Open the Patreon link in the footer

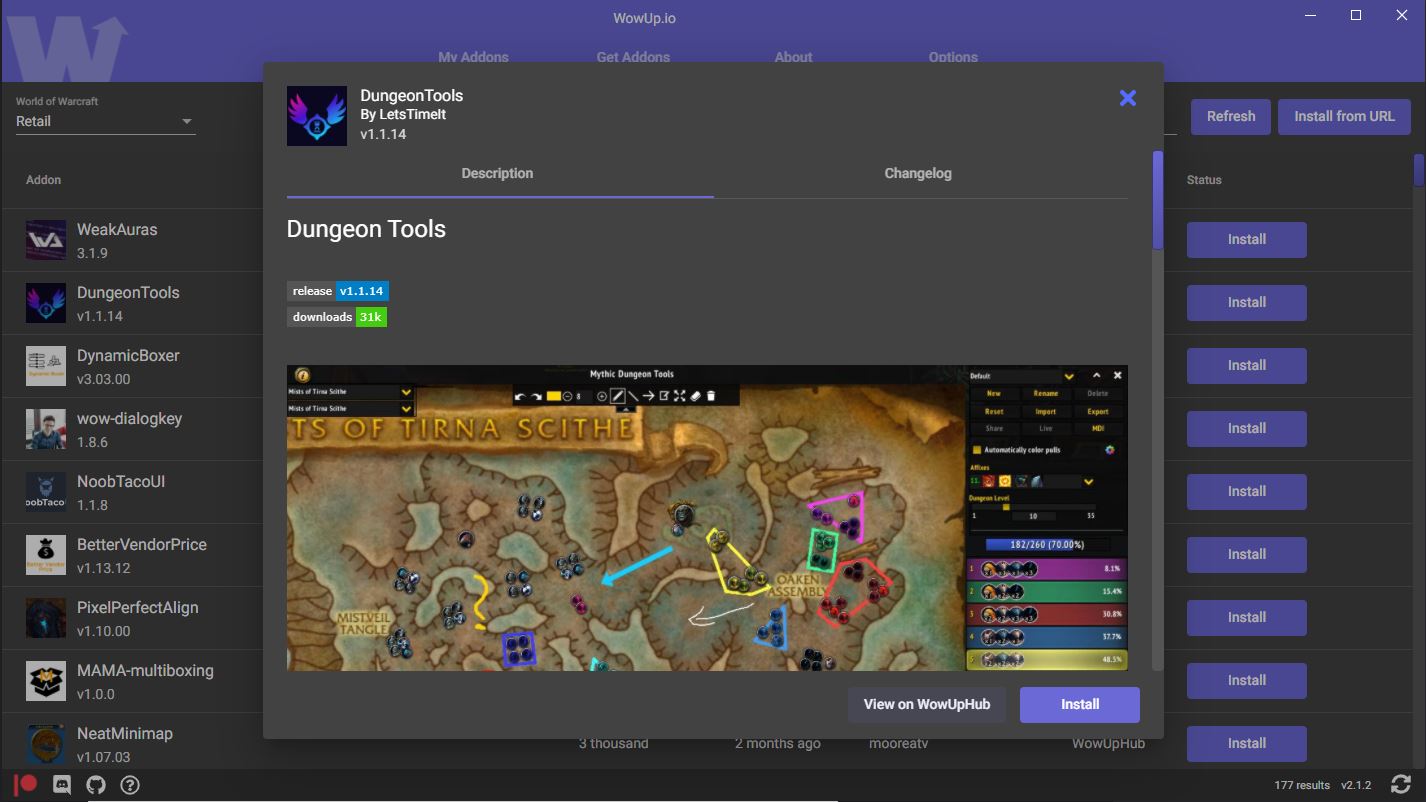26,785
